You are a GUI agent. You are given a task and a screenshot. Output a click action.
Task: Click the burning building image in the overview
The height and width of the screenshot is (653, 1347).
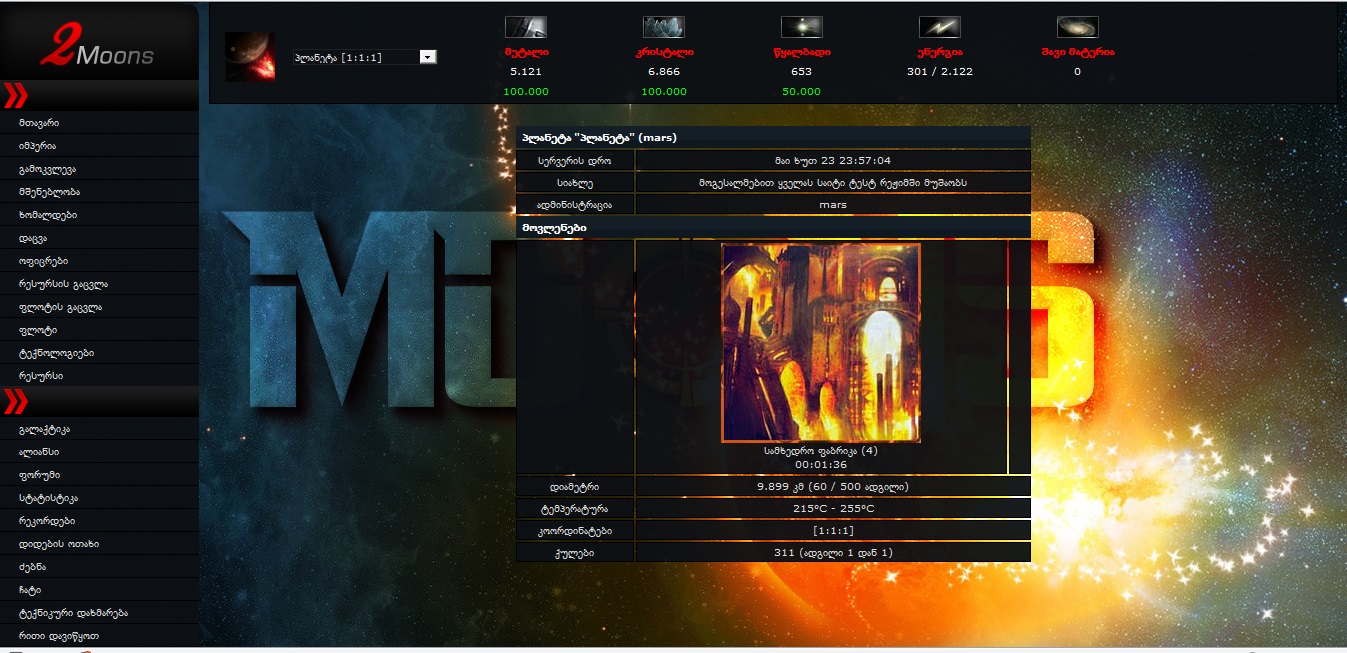coord(821,342)
